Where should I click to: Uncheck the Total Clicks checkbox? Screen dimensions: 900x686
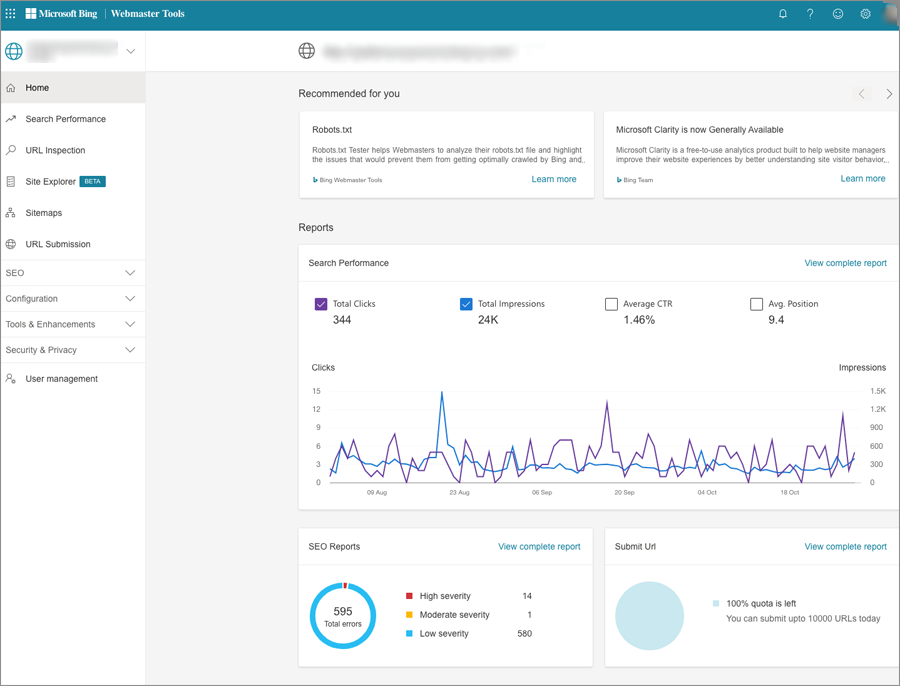(321, 304)
